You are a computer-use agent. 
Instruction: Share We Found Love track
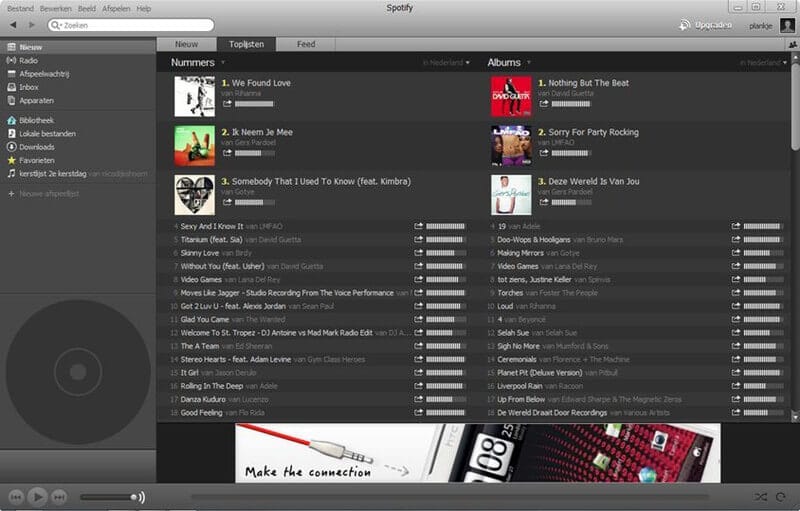coord(227,104)
